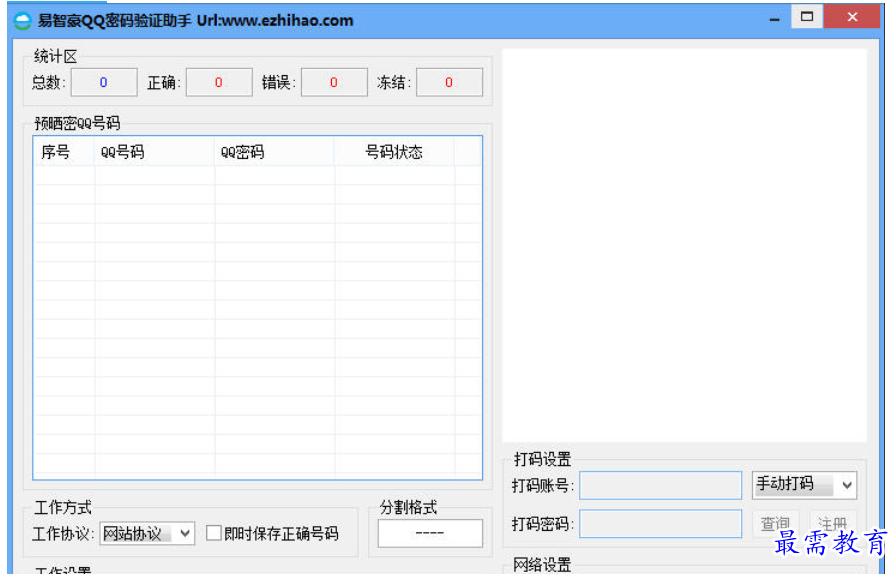Click the 预晒密QQ号码 group label
The image size is (896, 574).
point(77,123)
